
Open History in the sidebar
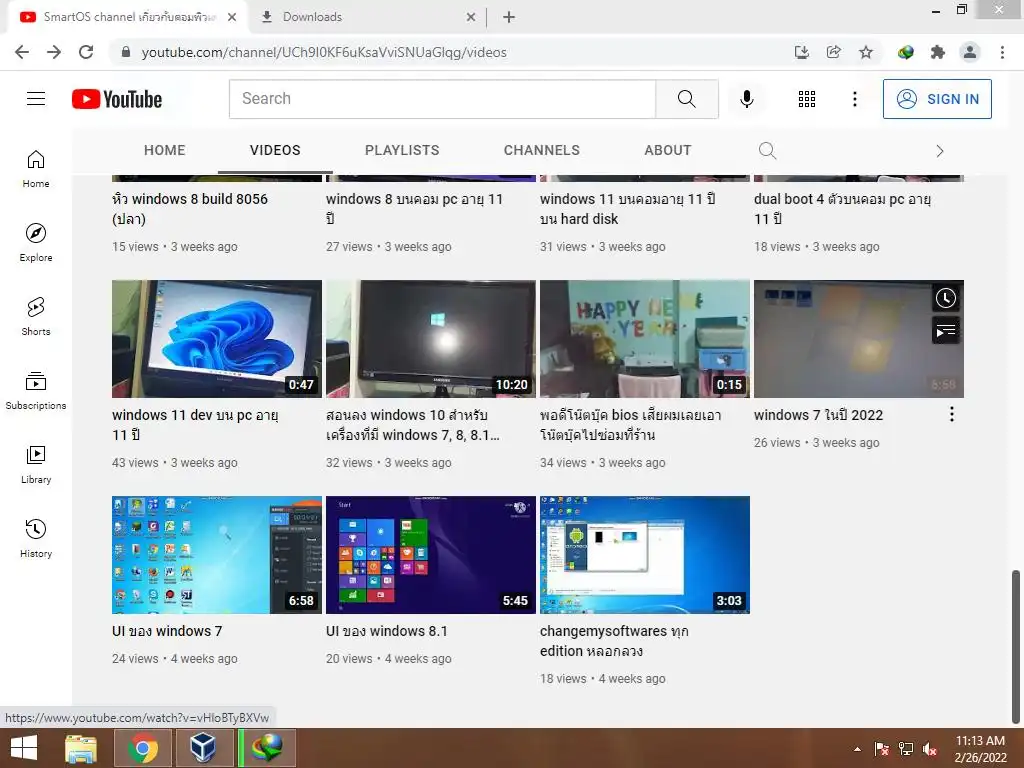tap(36, 538)
